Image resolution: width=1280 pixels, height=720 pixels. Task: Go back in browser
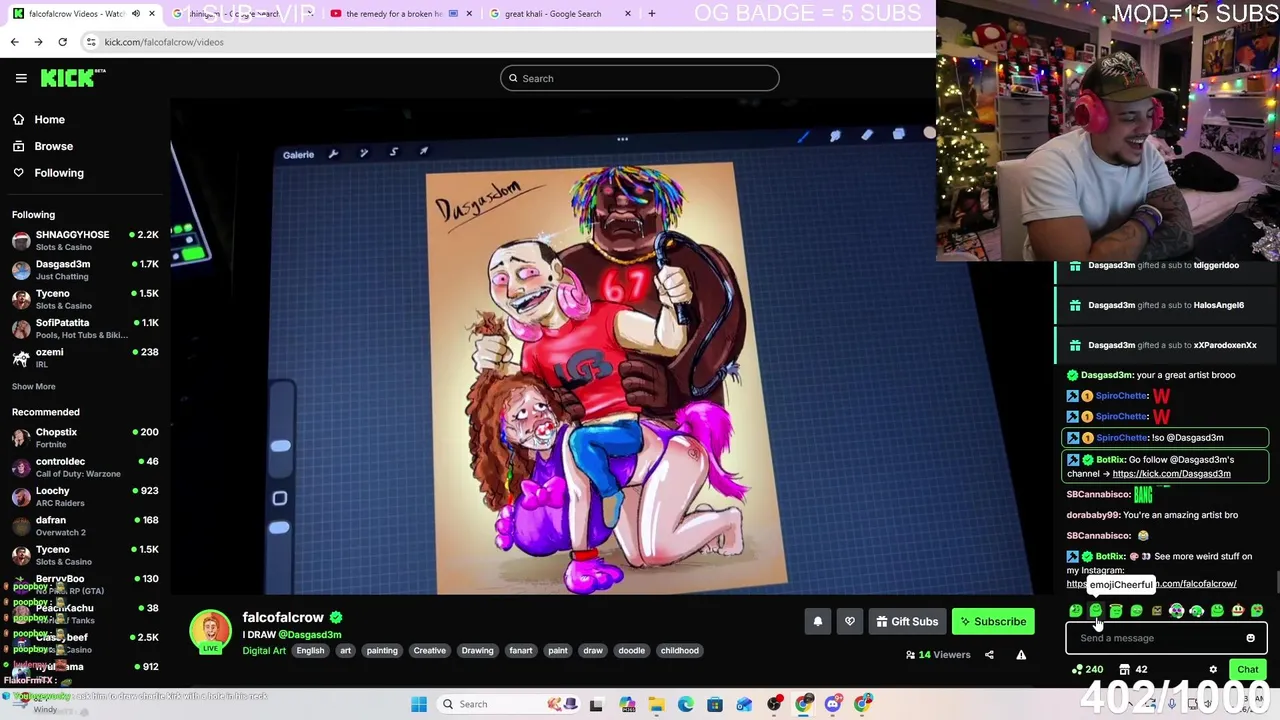coord(14,42)
